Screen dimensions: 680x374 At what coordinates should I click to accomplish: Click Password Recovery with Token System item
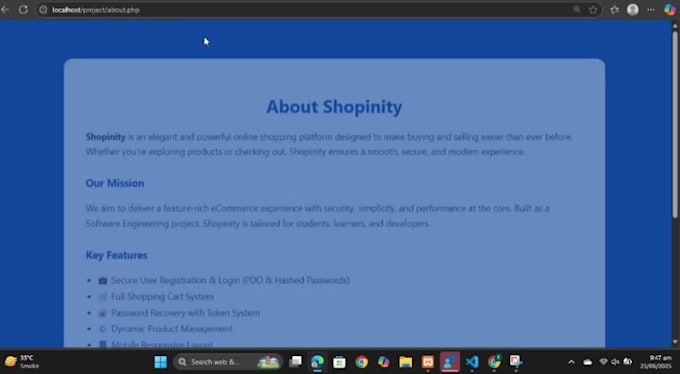185,313
